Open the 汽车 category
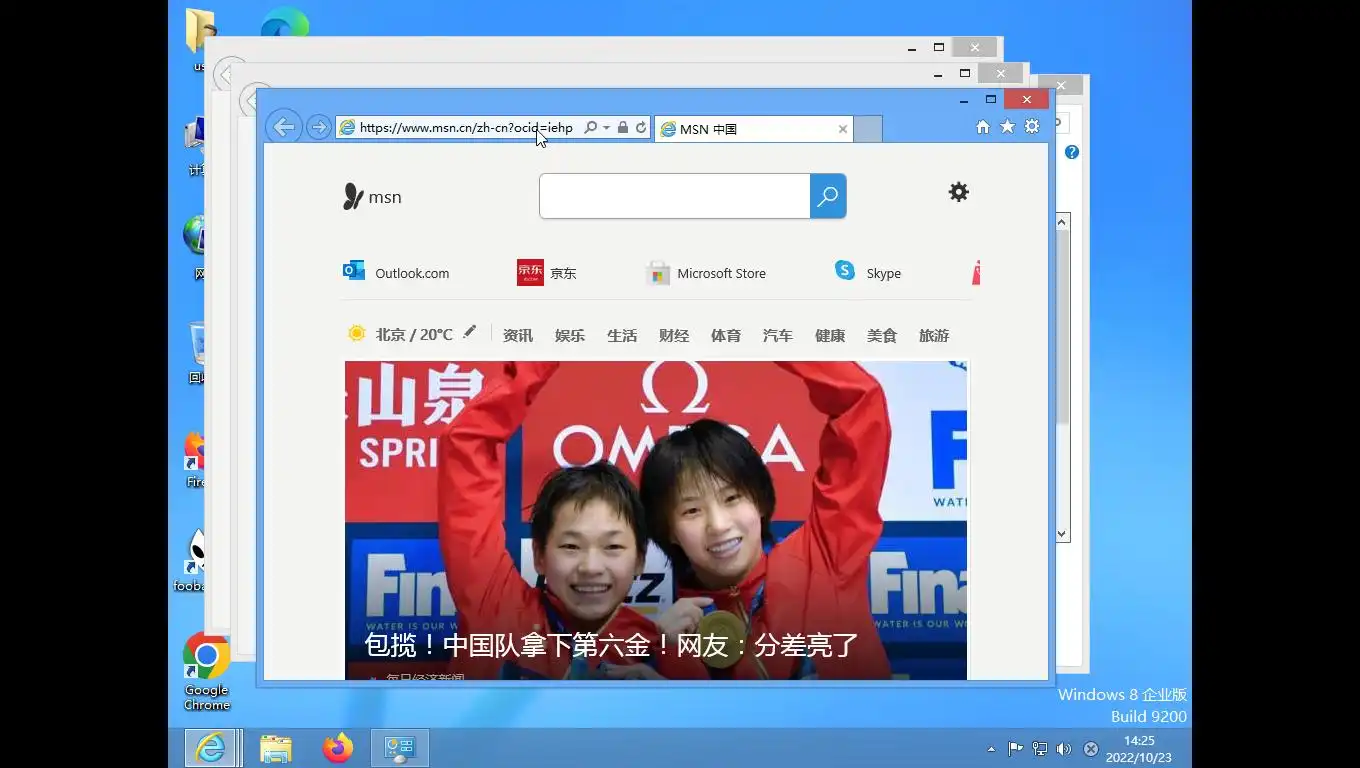1360x768 pixels. tap(778, 336)
